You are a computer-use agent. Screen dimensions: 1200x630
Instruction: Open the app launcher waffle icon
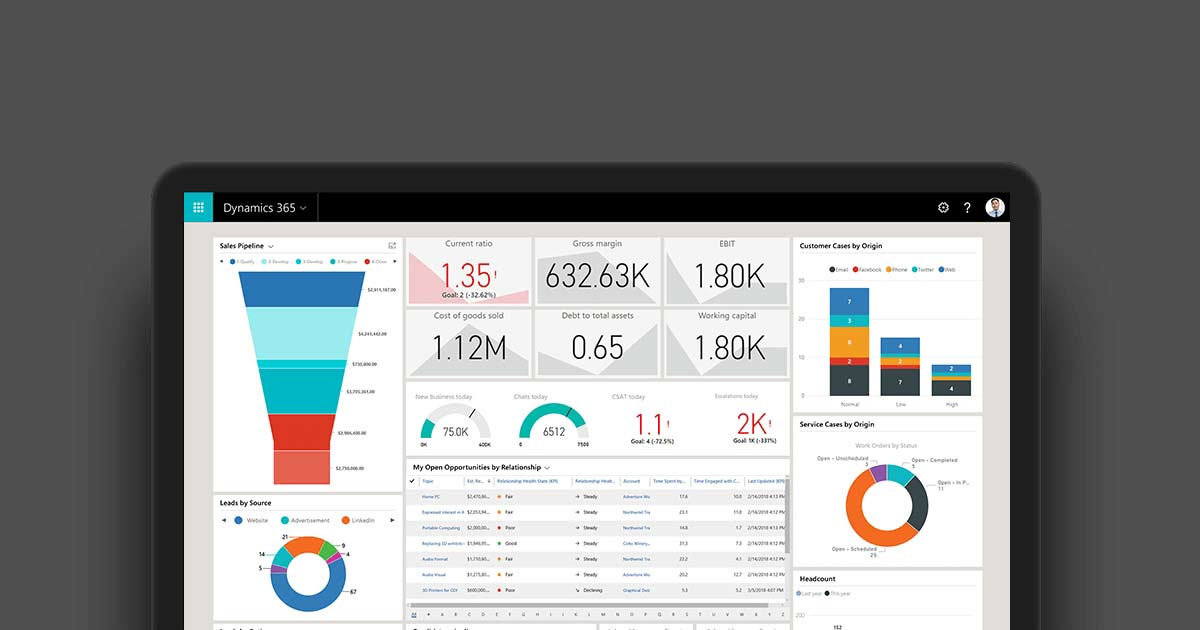coord(198,207)
